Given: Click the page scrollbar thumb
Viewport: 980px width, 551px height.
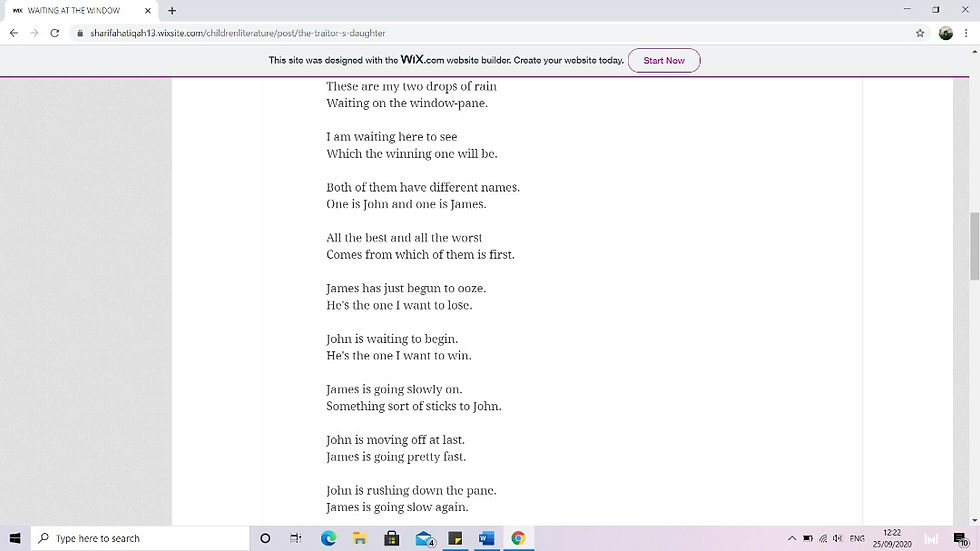Looking at the screenshot, I should pos(974,246).
